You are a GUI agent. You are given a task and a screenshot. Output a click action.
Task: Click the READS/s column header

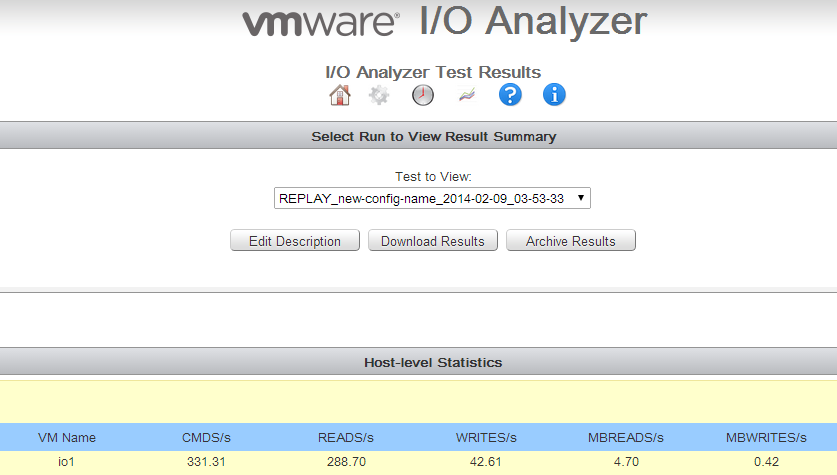tap(346, 438)
